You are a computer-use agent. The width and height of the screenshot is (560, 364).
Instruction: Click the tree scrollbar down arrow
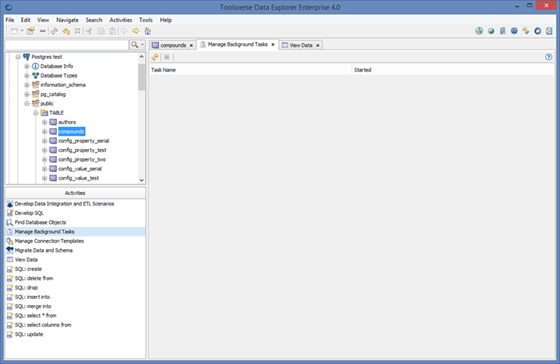tap(141, 180)
